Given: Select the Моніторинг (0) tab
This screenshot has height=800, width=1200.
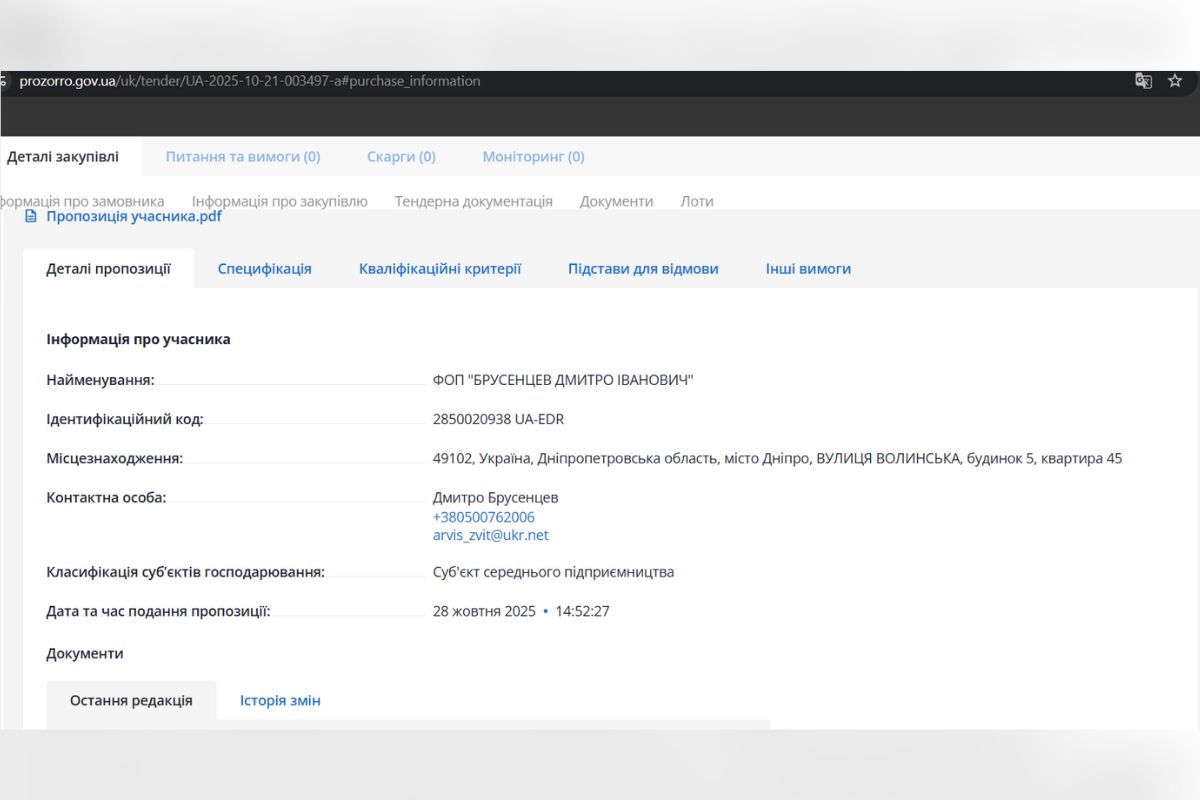Looking at the screenshot, I should coord(533,156).
